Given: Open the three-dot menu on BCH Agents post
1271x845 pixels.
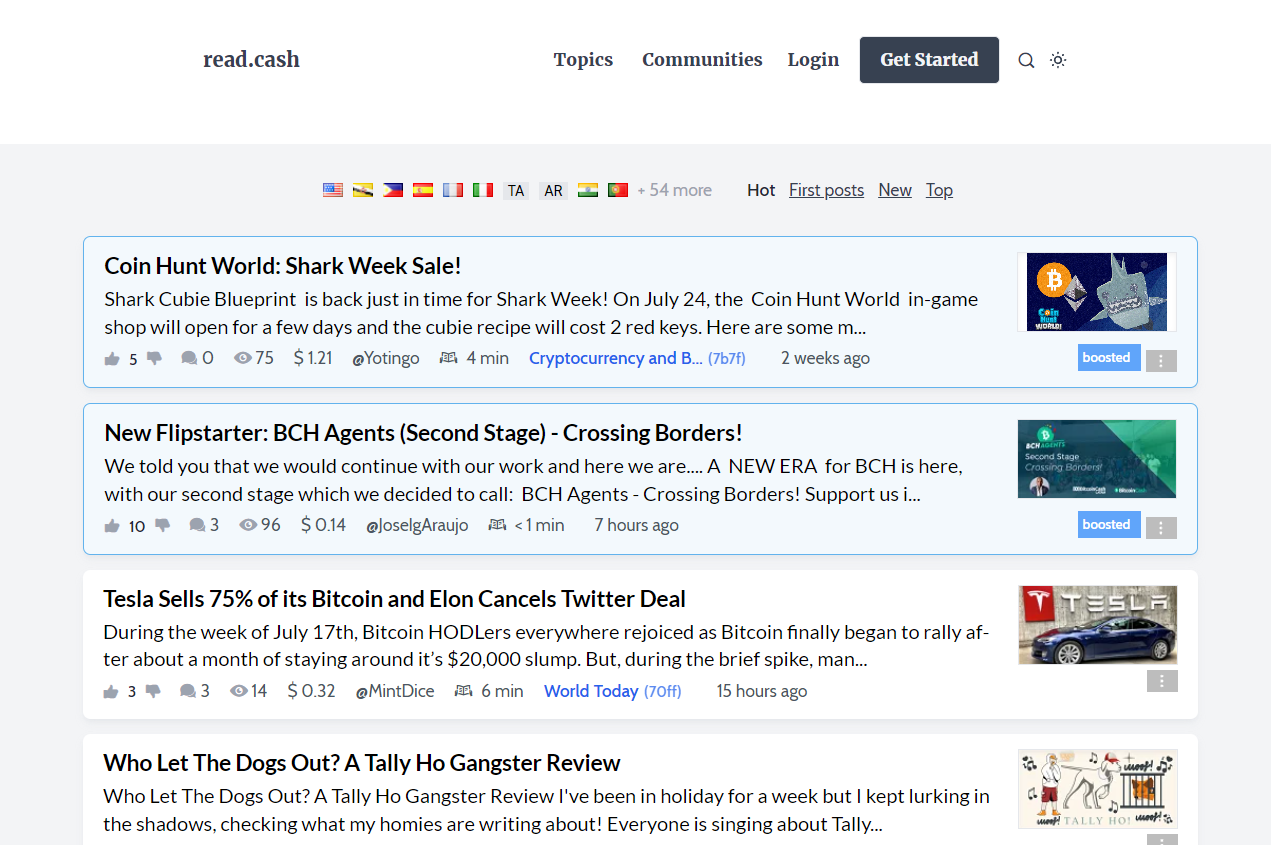Looking at the screenshot, I should (1161, 528).
